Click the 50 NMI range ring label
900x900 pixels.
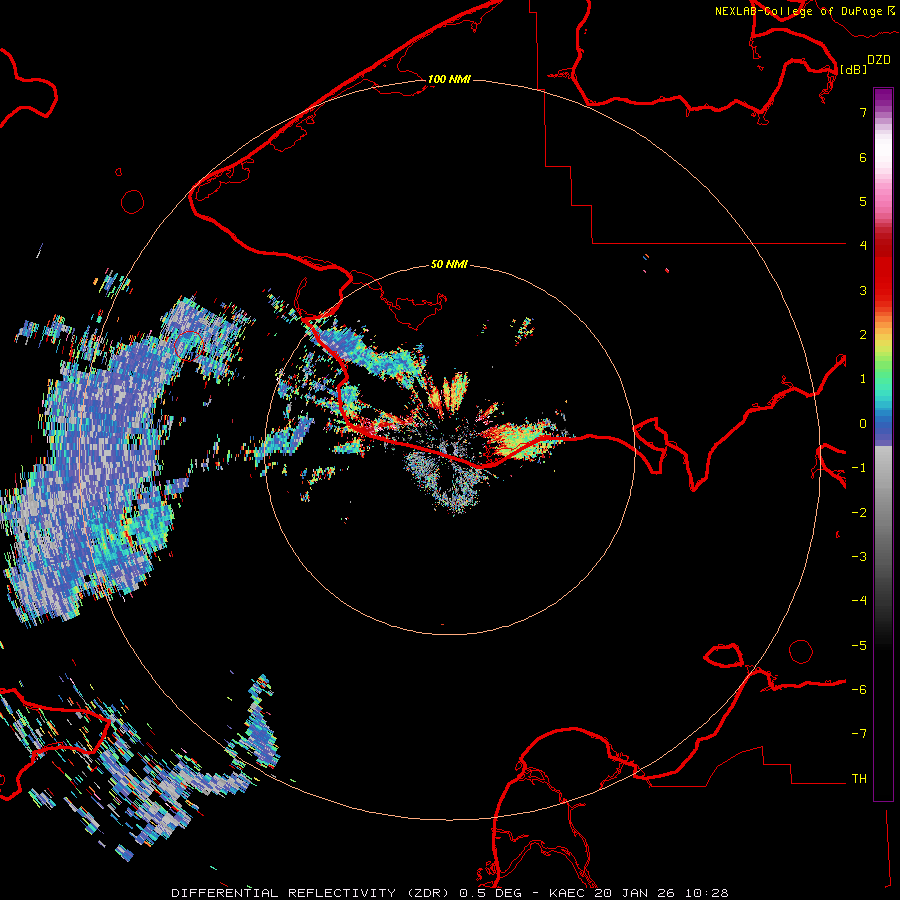pyautogui.click(x=449, y=264)
